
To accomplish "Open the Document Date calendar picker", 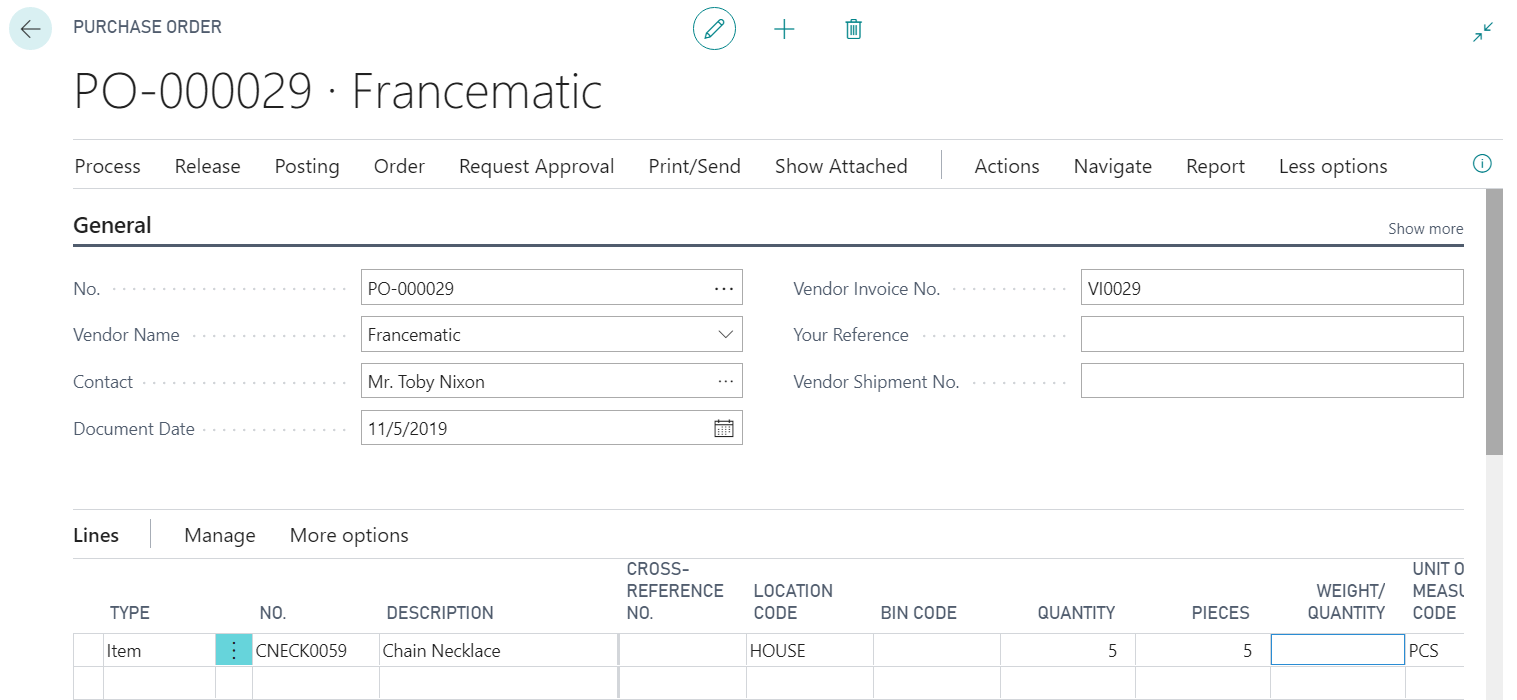I will pyautogui.click(x=724, y=428).
